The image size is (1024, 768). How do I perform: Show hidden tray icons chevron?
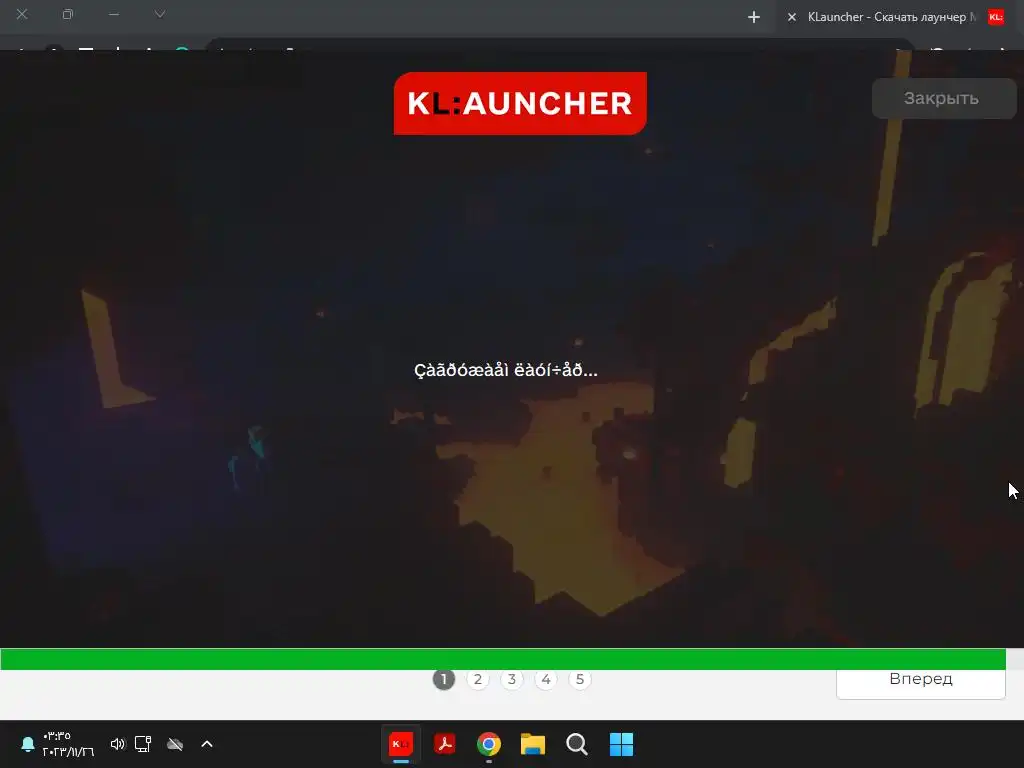[x=207, y=744]
